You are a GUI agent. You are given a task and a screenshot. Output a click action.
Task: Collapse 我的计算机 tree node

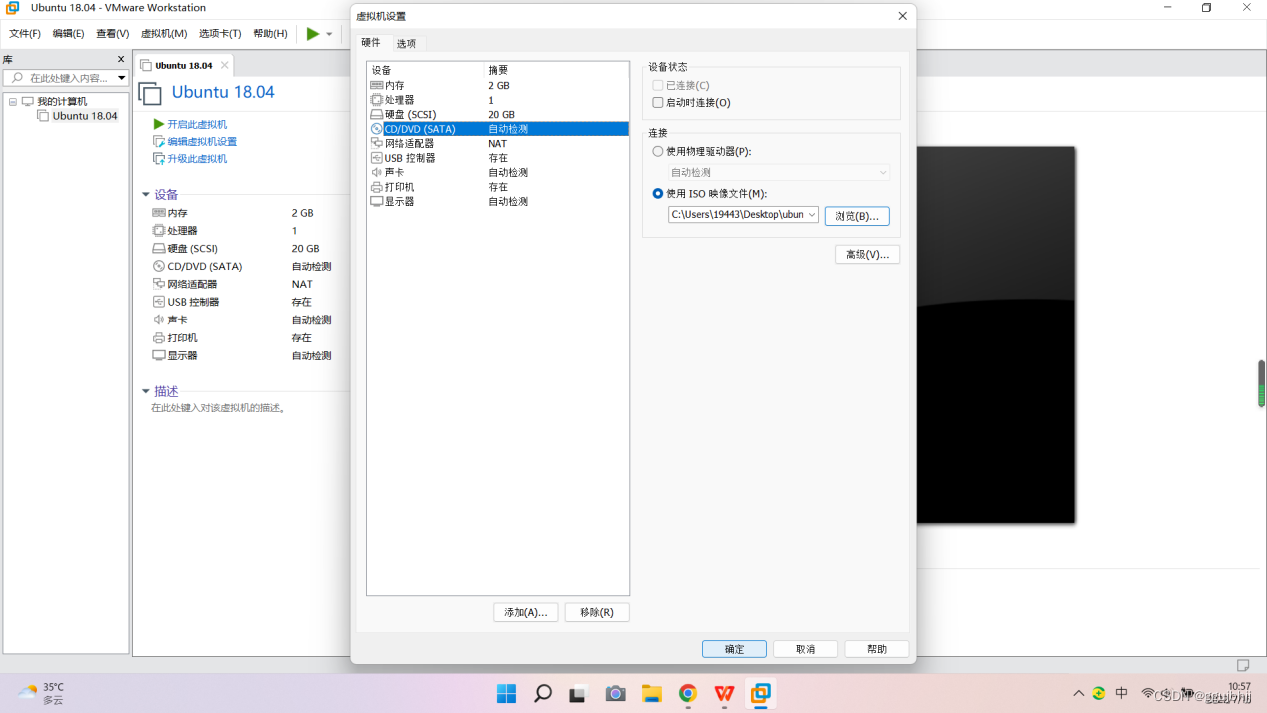coord(14,102)
